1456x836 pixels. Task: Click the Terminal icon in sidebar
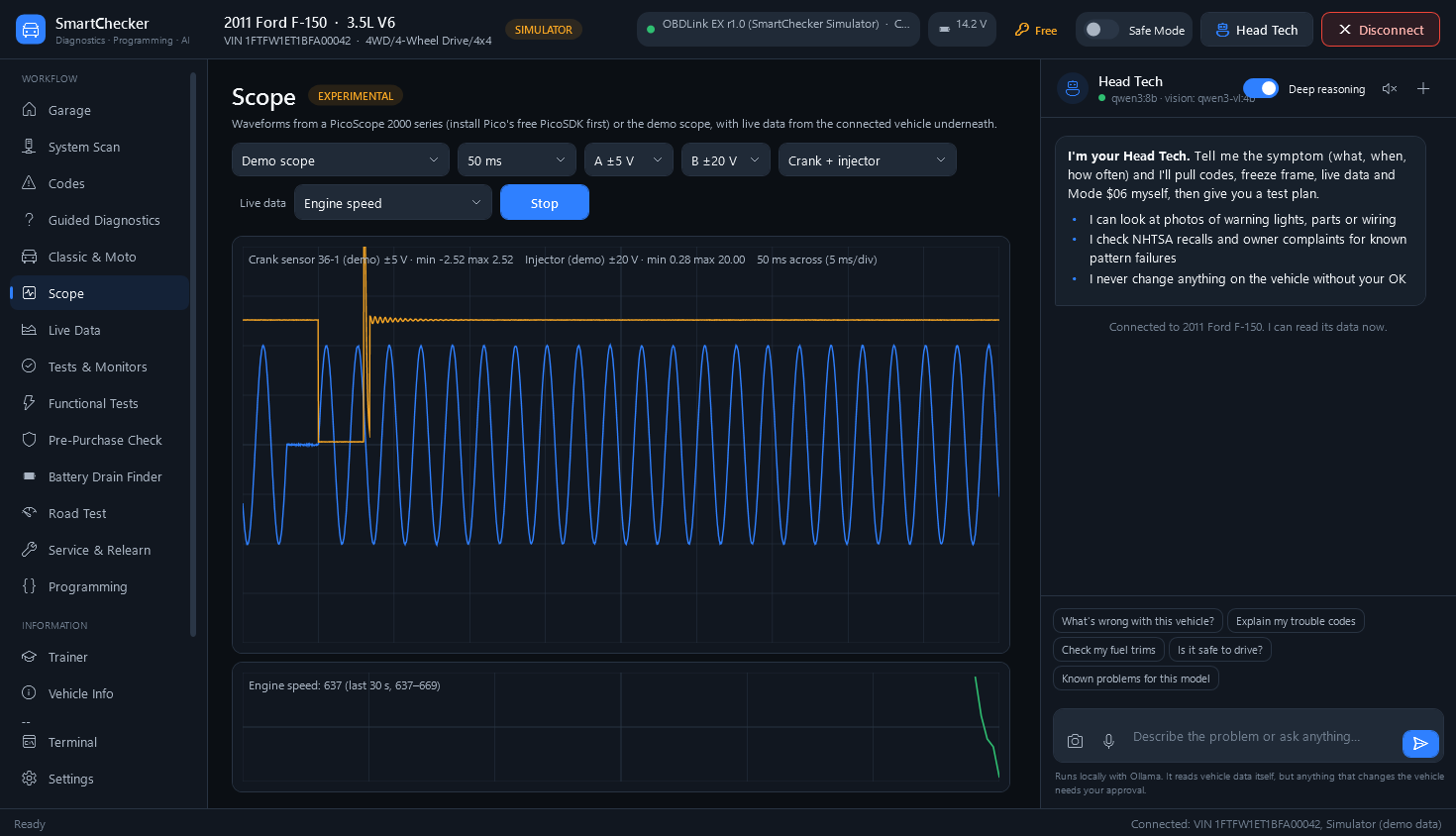coord(29,742)
